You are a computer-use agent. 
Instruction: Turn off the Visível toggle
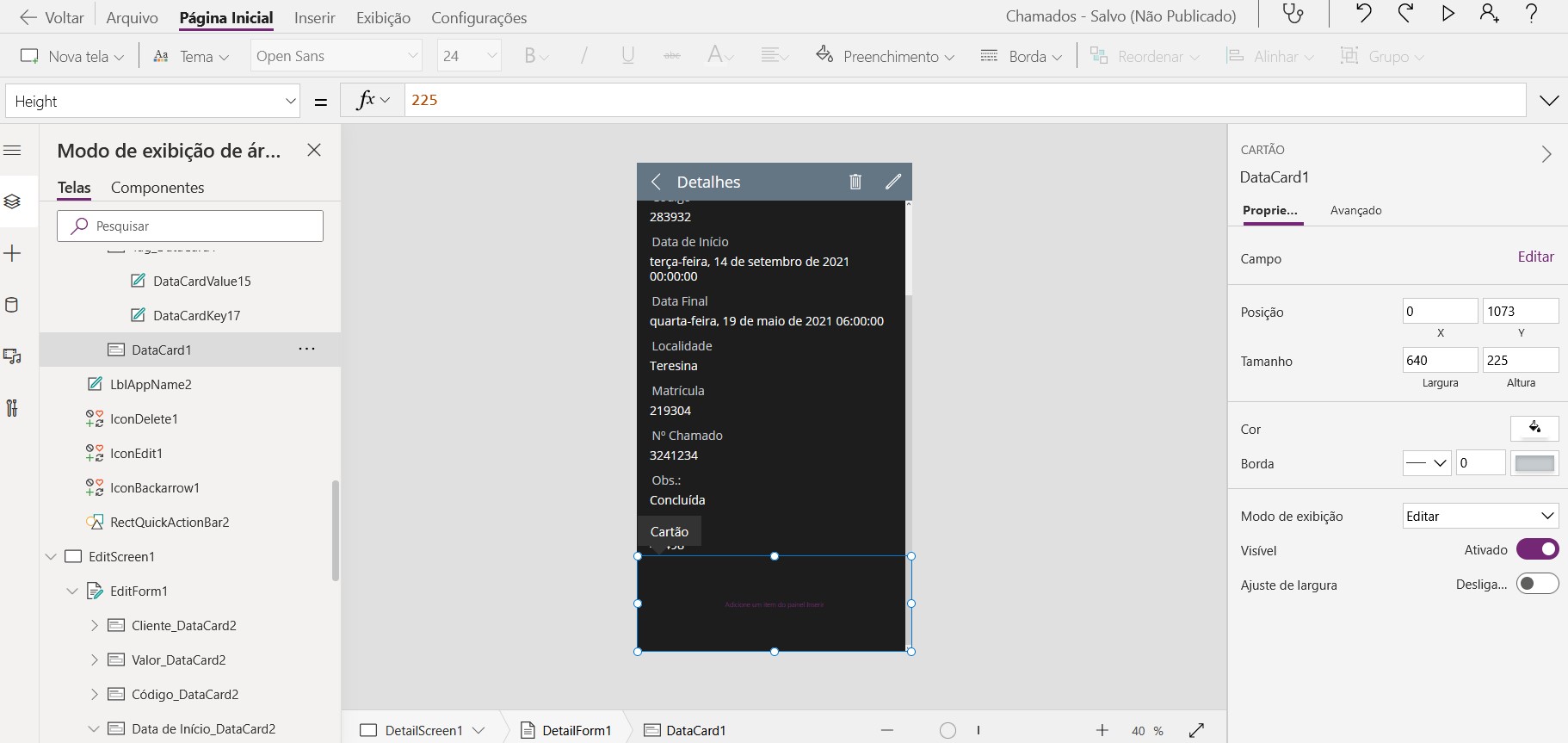pos(1538,549)
